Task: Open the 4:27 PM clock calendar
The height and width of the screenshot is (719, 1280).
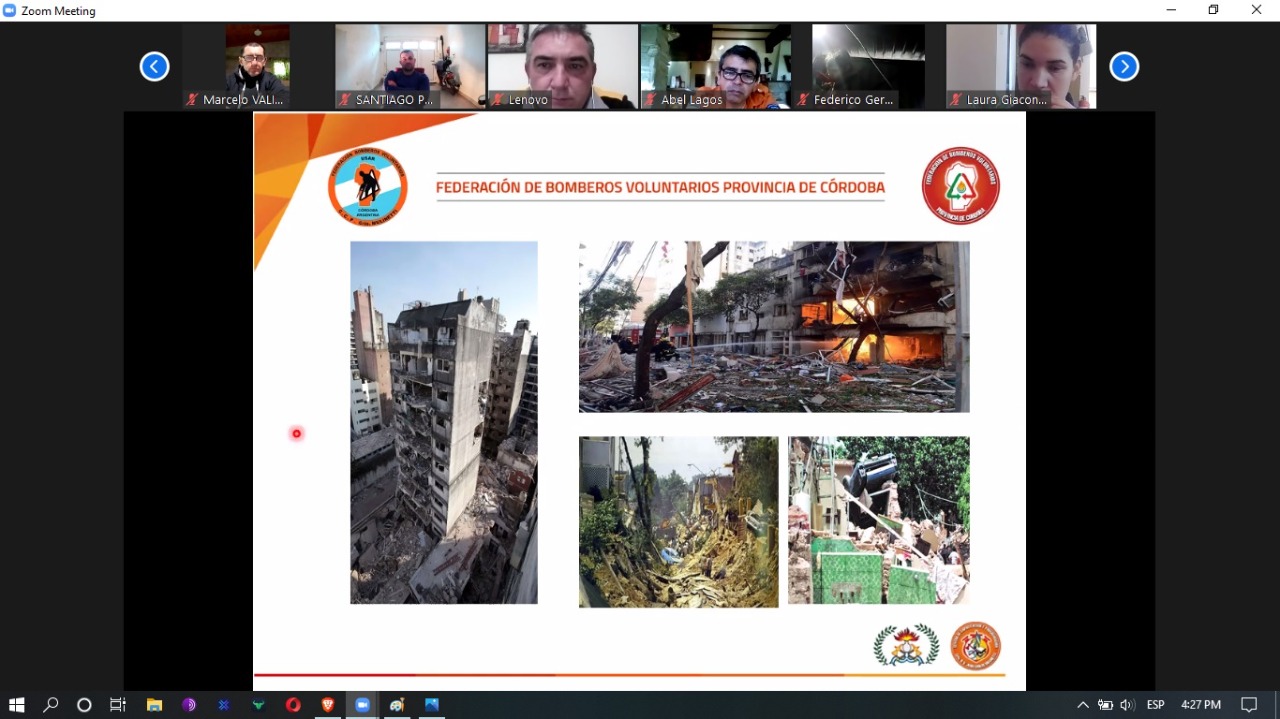Action: [x=1201, y=705]
